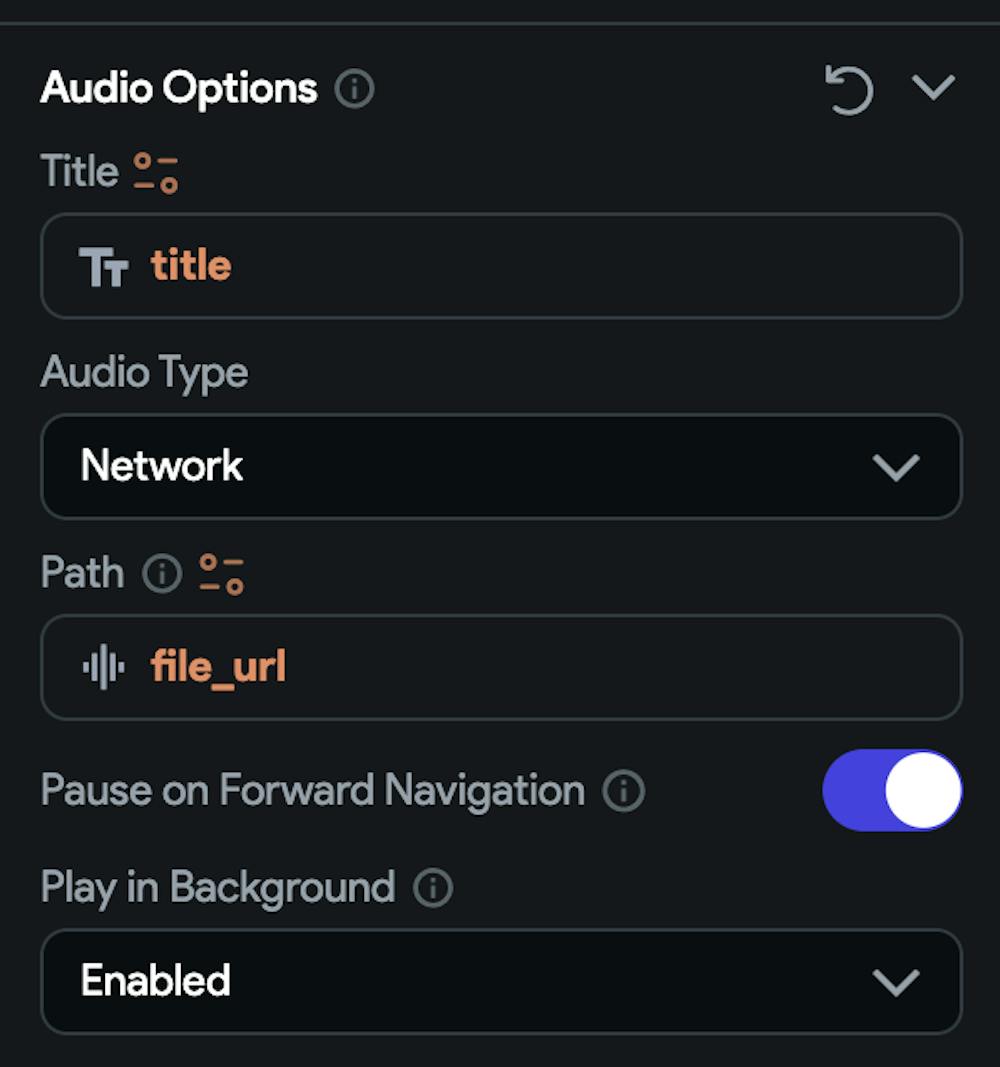Image resolution: width=1000 pixels, height=1067 pixels.
Task: Open the Audio Type dropdown
Action: [500, 466]
